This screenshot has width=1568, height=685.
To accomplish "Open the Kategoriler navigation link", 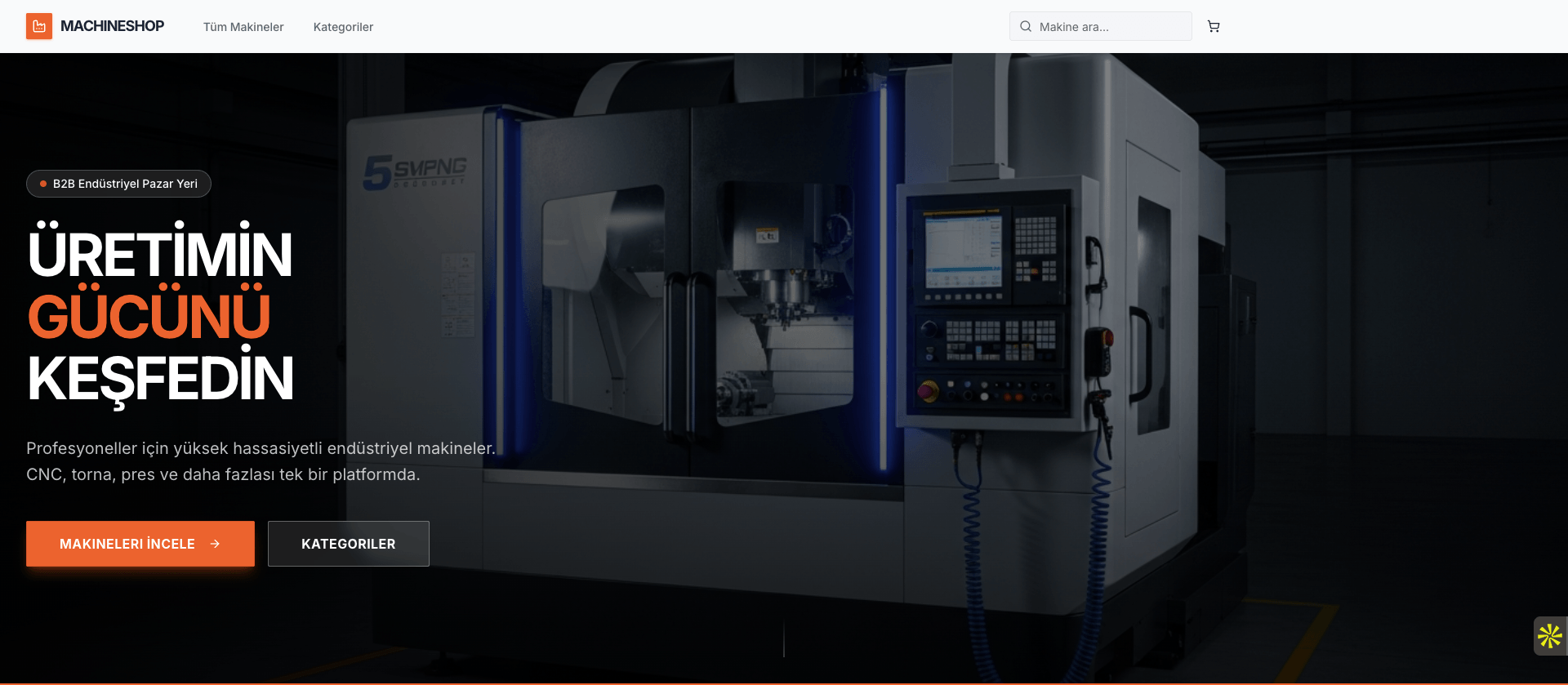I will pos(343,27).
